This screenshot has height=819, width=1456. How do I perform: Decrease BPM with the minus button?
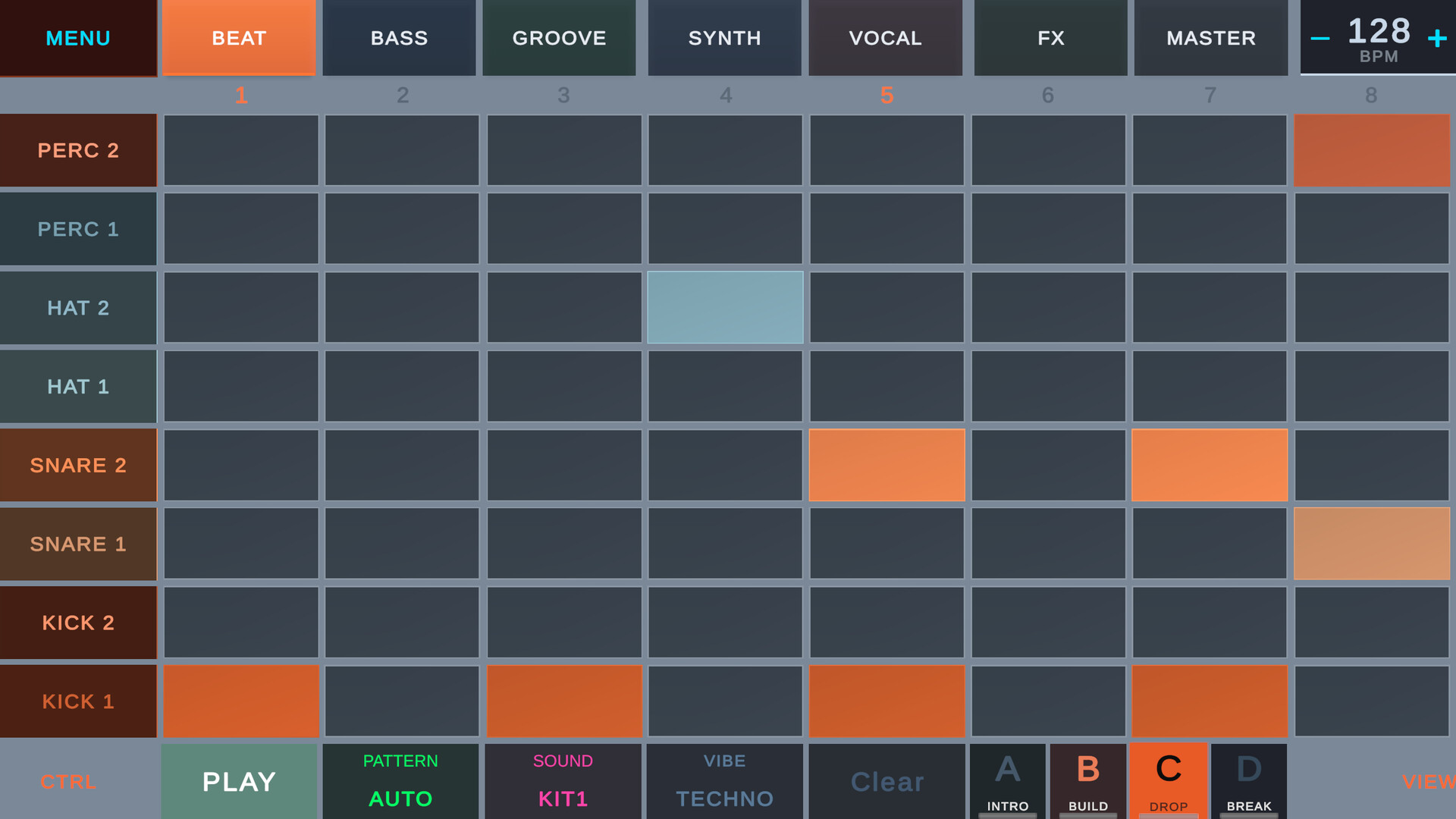[1319, 39]
